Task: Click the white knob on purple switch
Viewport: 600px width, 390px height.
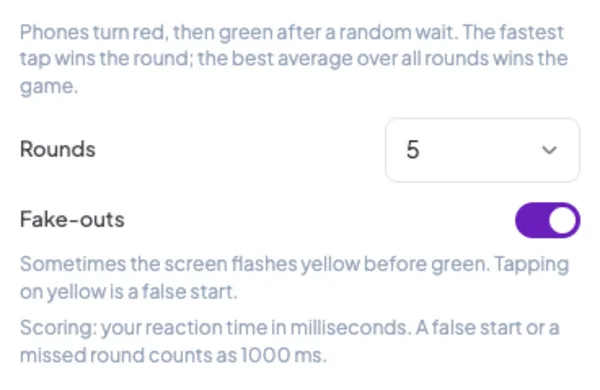Action: (562, 220)
